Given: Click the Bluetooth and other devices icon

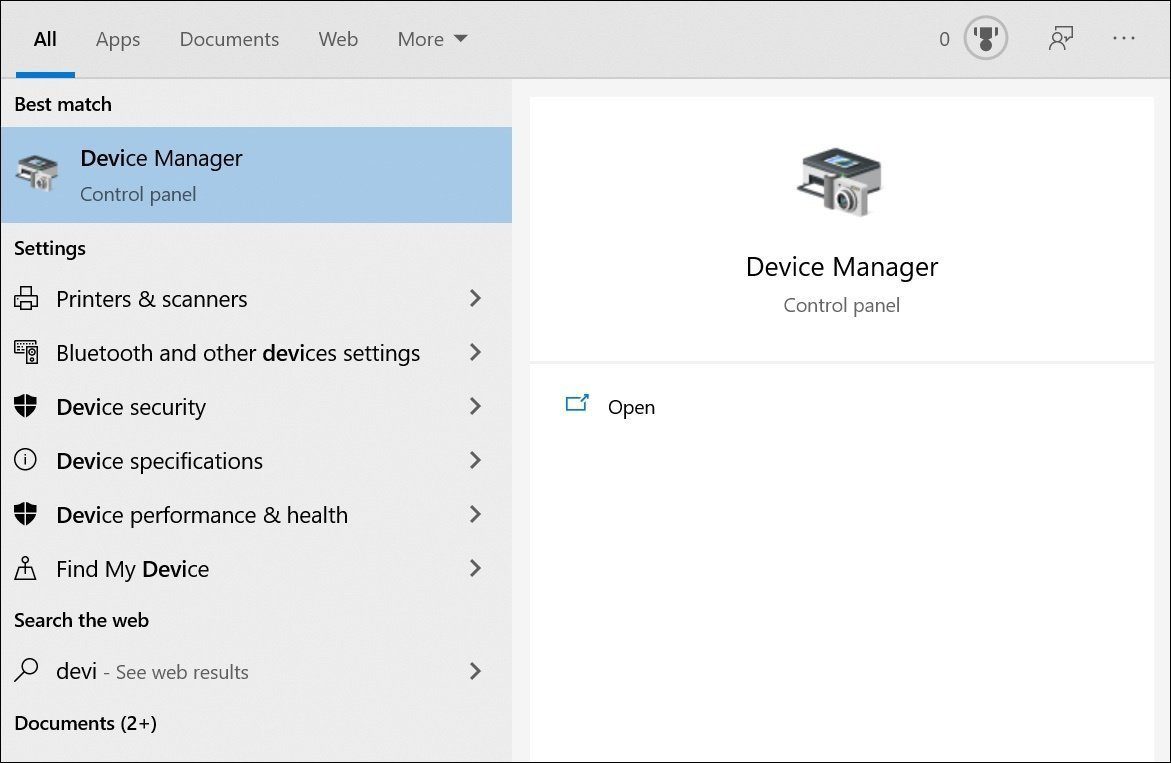Looking at the screenshot, I should [26, 352].
